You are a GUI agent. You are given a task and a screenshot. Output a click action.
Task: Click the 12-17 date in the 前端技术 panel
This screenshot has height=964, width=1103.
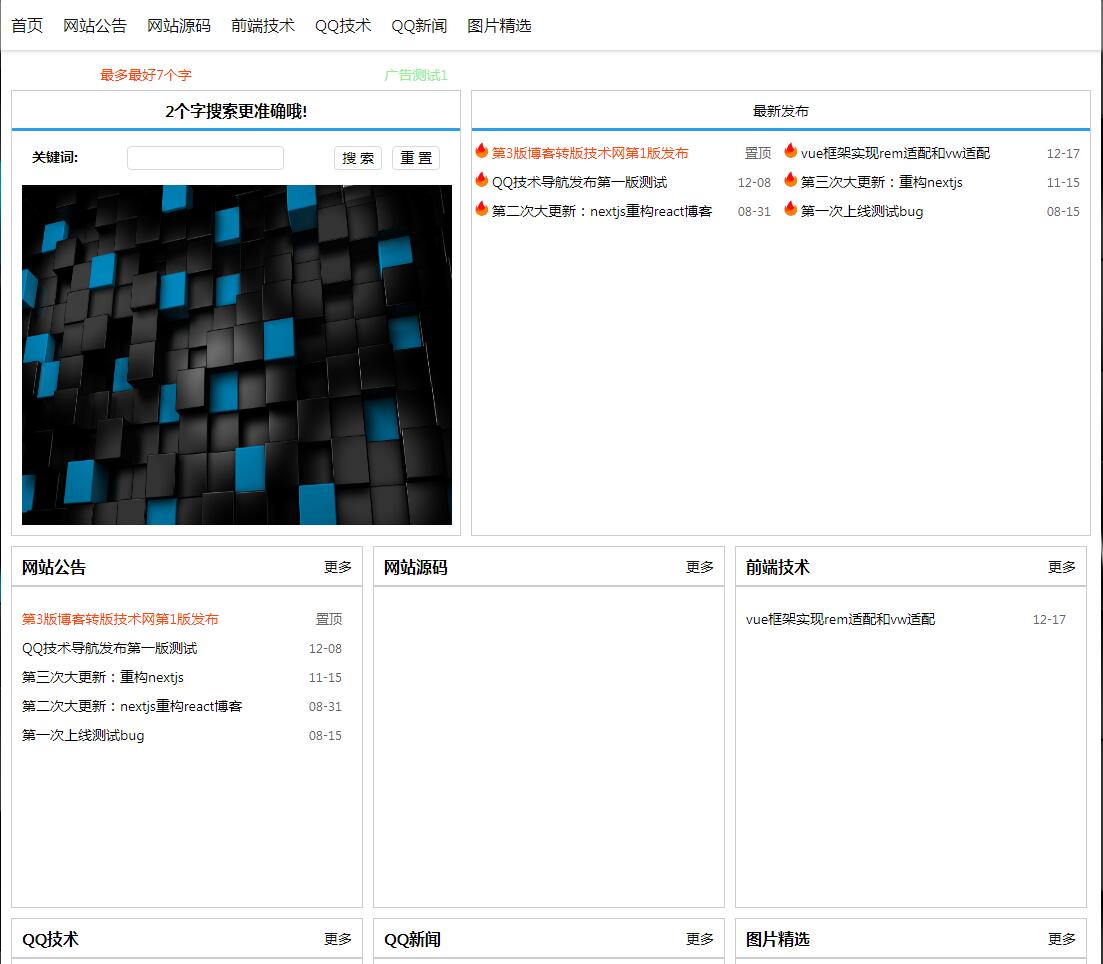click(1049, 619)
